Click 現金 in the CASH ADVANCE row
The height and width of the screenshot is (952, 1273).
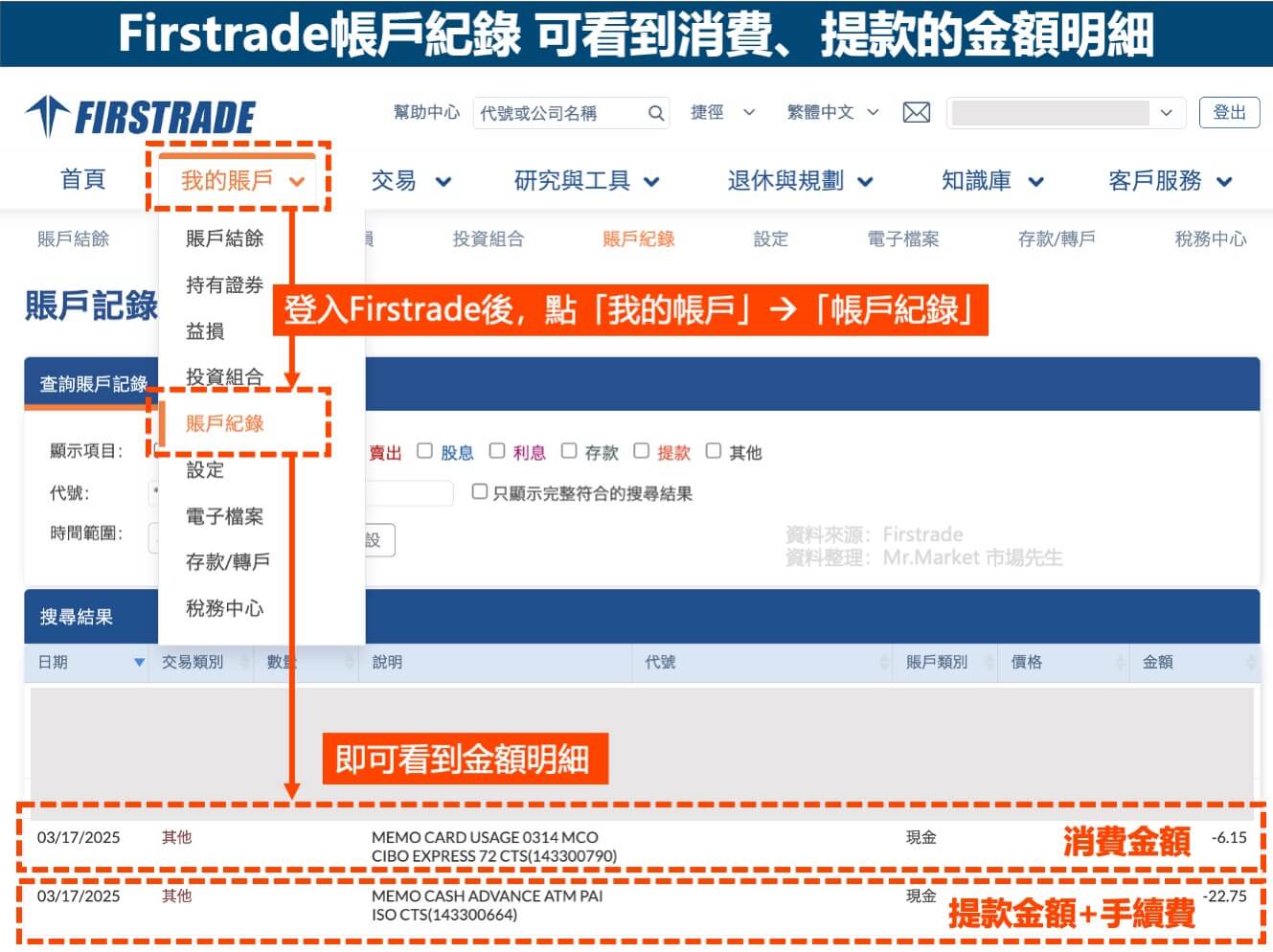(921, 896)
